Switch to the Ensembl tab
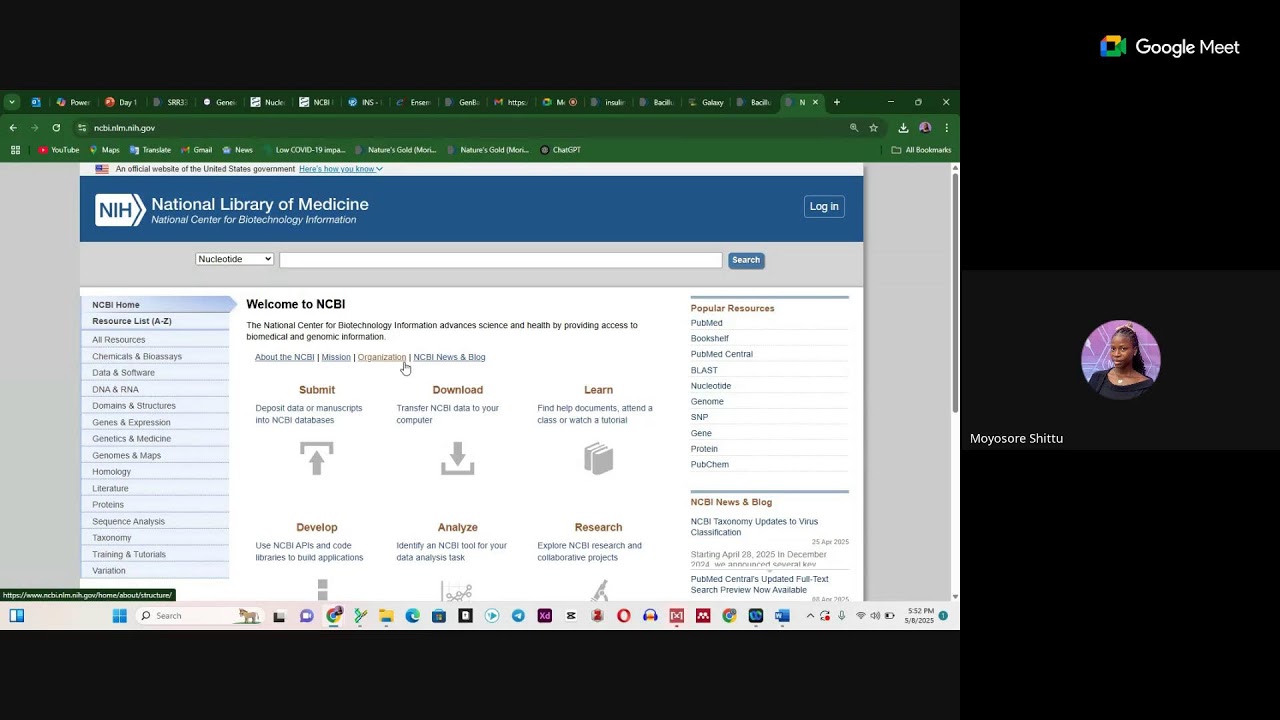 click(414, 102)
